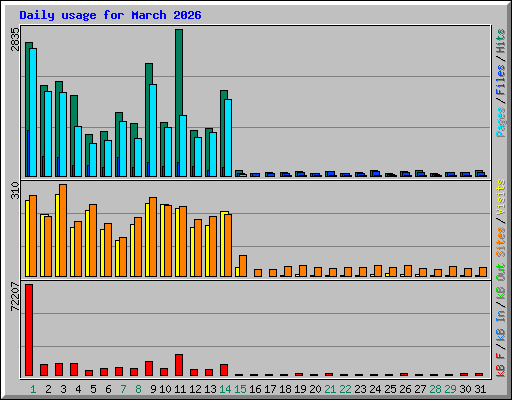Screen dimensions: 512x400
Task: Click day 22 on the x-axis
Action: [345, 389]
